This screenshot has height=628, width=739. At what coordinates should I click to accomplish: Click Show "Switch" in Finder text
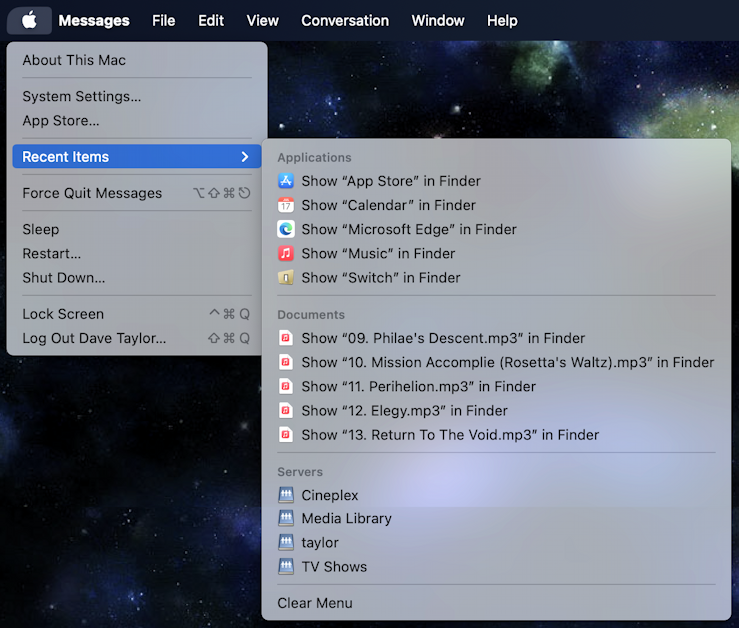(x=381, y=277)
